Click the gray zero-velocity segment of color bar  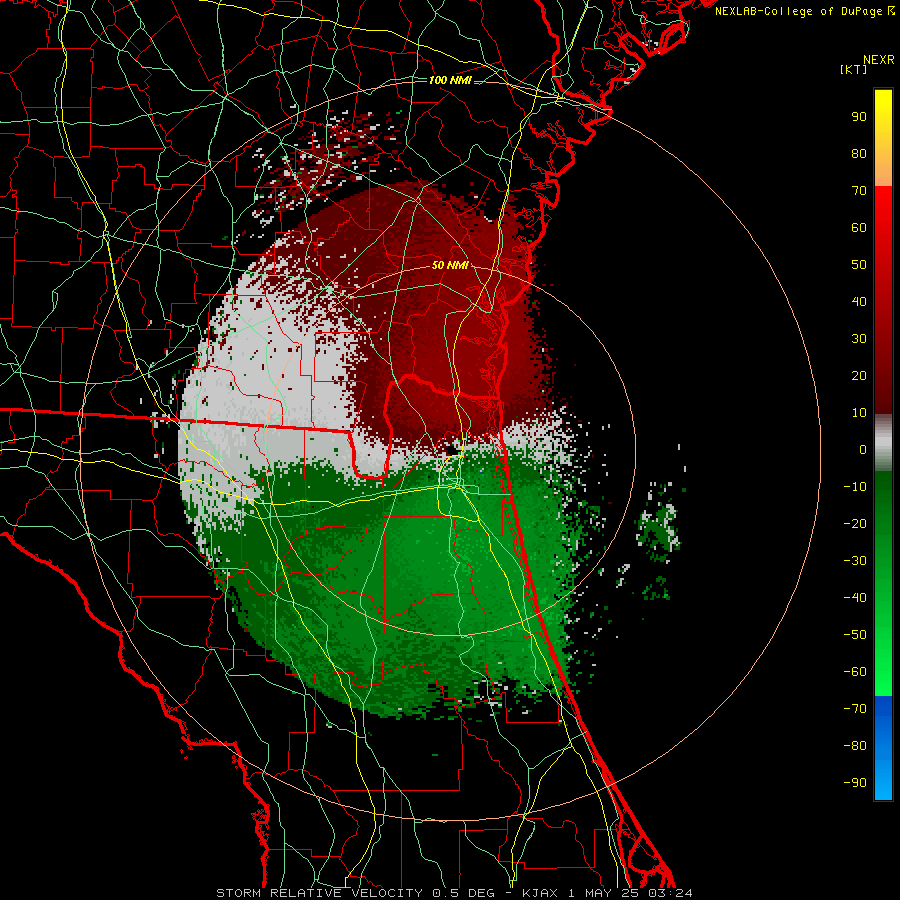883,443
